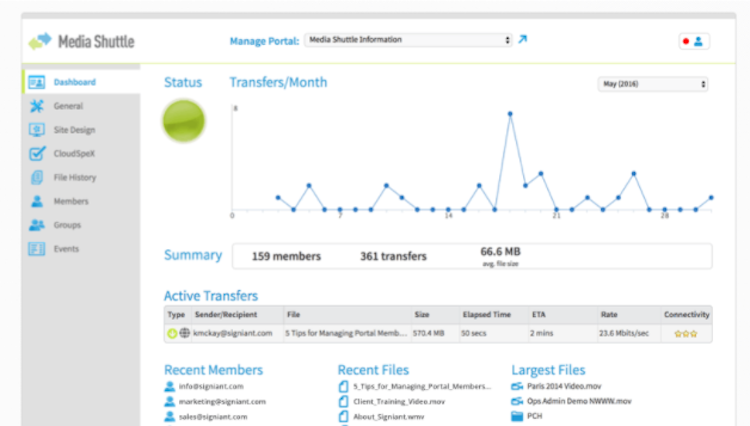Viewport: 750px width, 426px height.
Task: Open the Dashboard sidebar icon
Action: pos(36,82)
